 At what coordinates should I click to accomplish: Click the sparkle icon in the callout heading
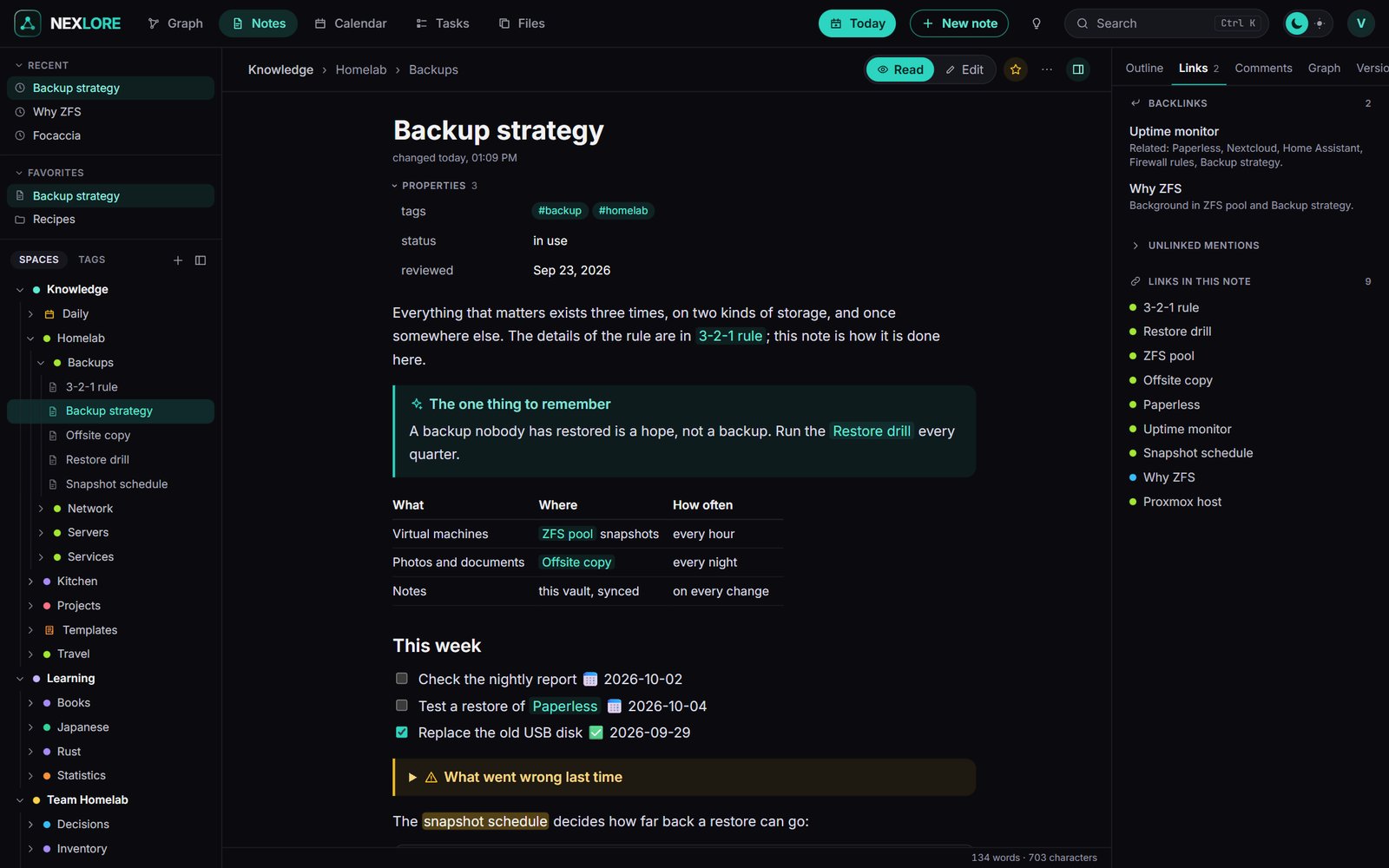tap(417, 404)
